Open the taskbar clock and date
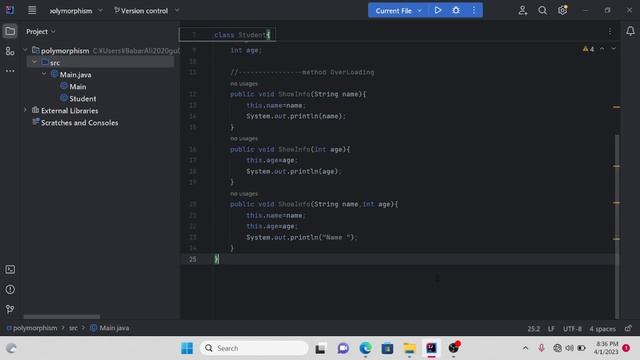Screen dimensions: 640x360 [x=607, y=348]
